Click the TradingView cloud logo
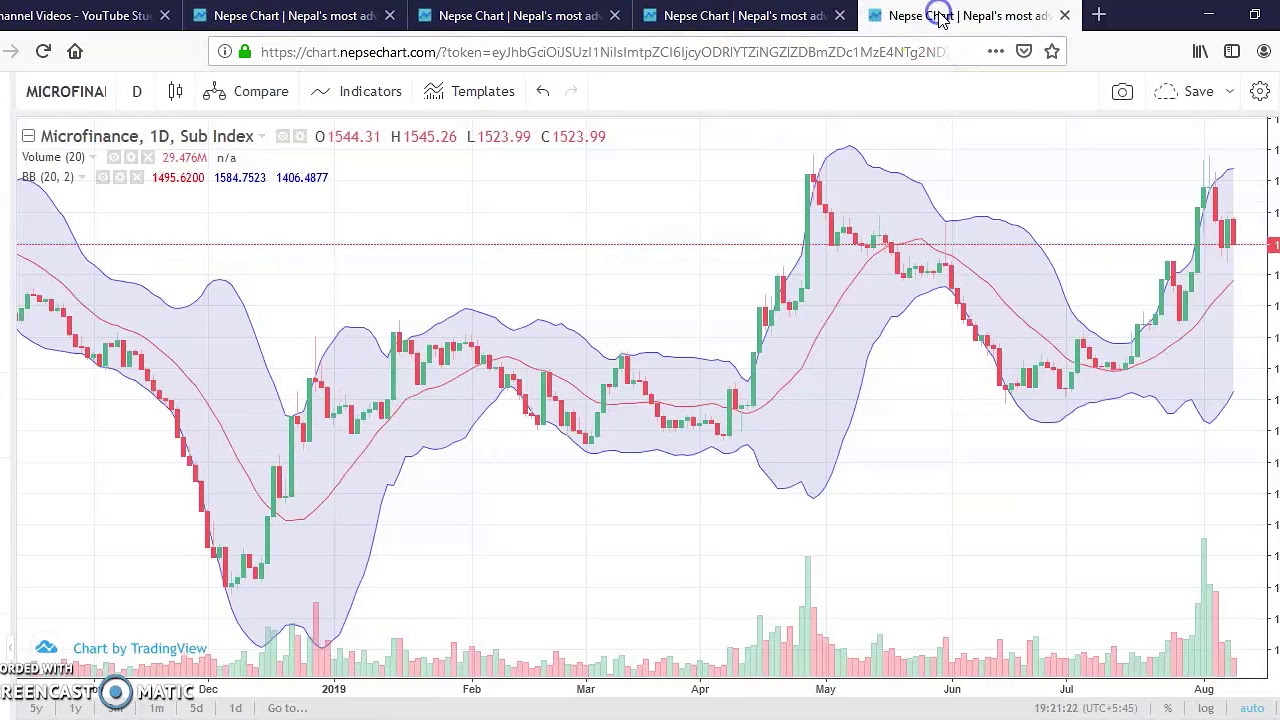This screenshot has width=1280, height=720. (46, 648)
